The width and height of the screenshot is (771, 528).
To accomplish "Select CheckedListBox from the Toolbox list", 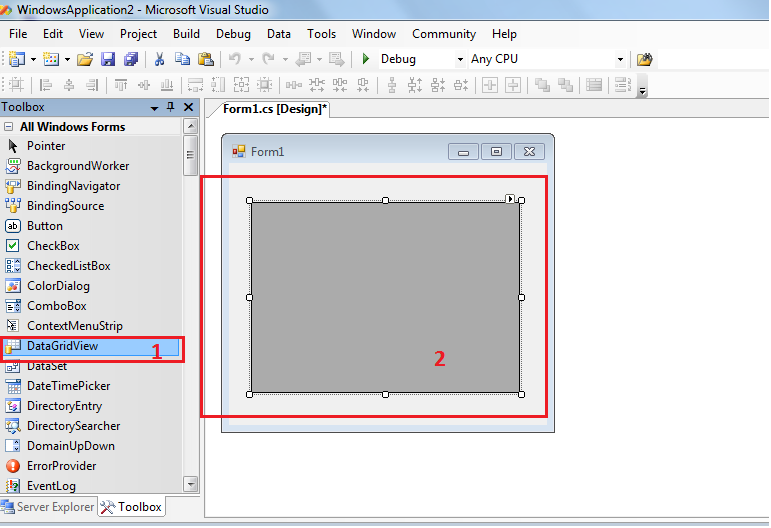I will [x=68, y=266].
